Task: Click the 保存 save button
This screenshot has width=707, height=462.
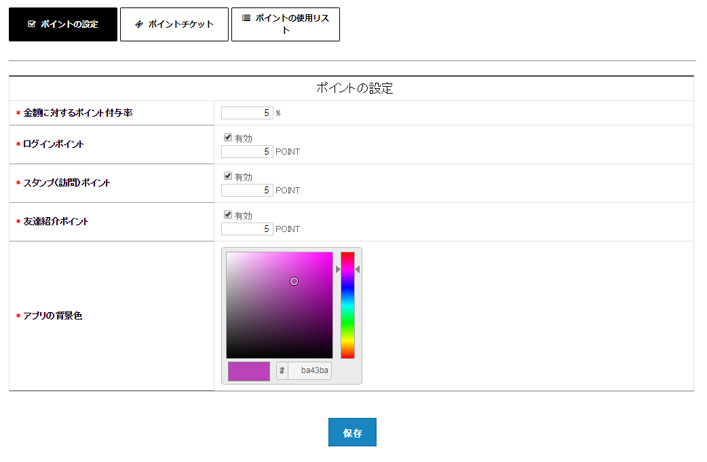Action: [352, 432]
